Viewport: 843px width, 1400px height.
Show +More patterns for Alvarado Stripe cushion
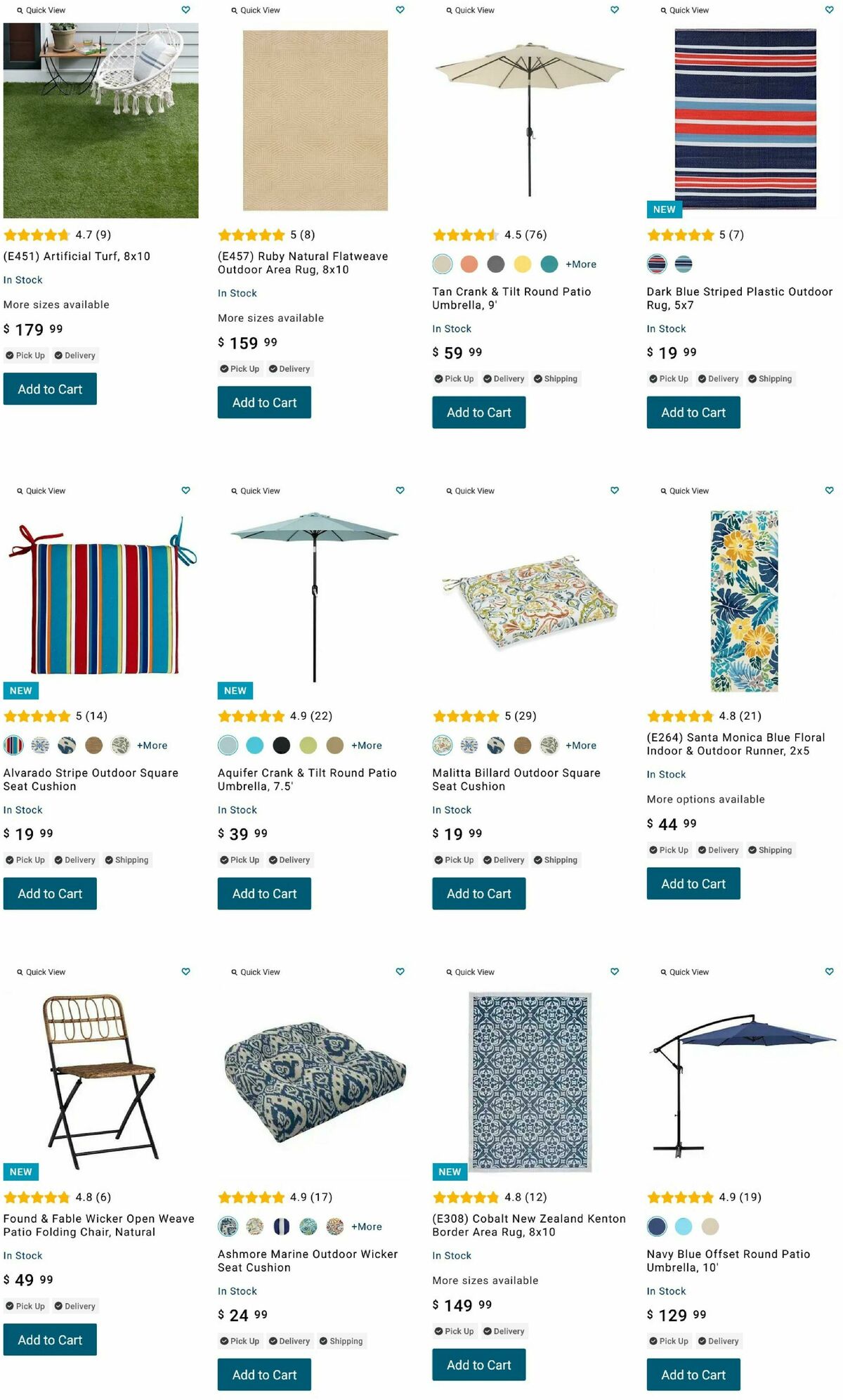[152, 746]
